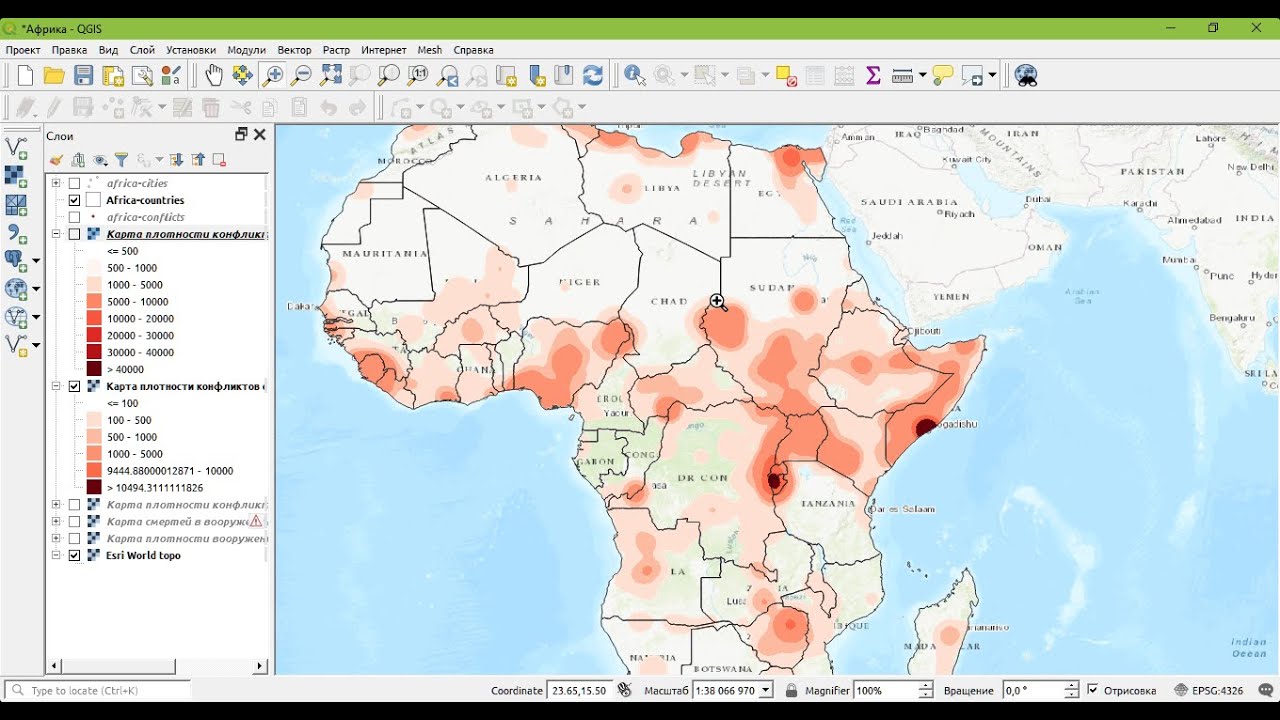Image resolution: width=1280 pixels, height=720 pixels.
Task: Open the Слой menu
Action: (142, 50)
